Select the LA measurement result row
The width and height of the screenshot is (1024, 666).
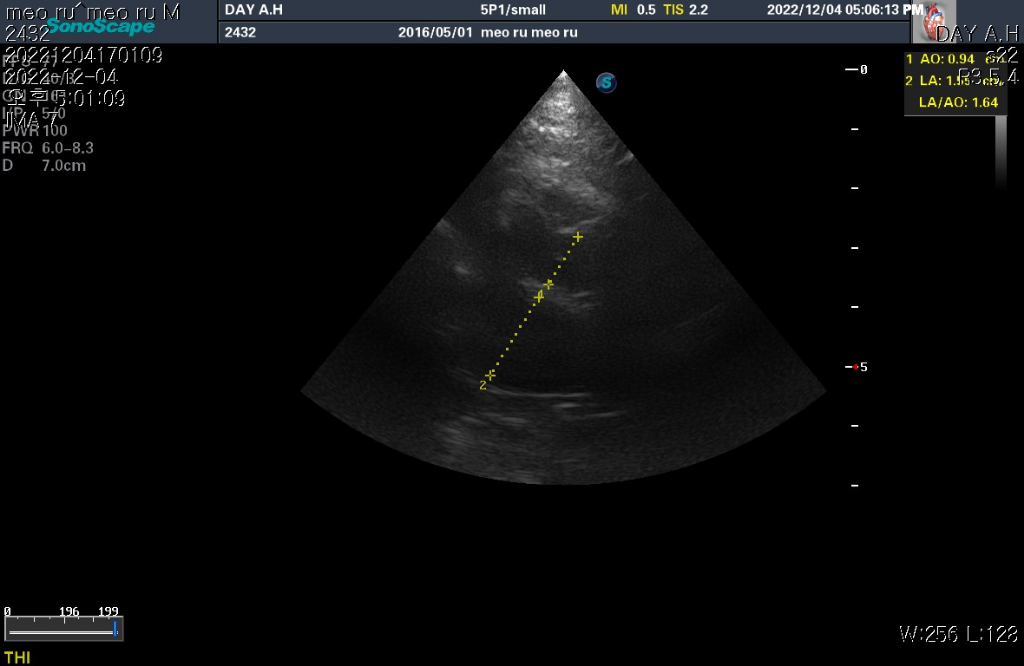(x=940, y=80)
